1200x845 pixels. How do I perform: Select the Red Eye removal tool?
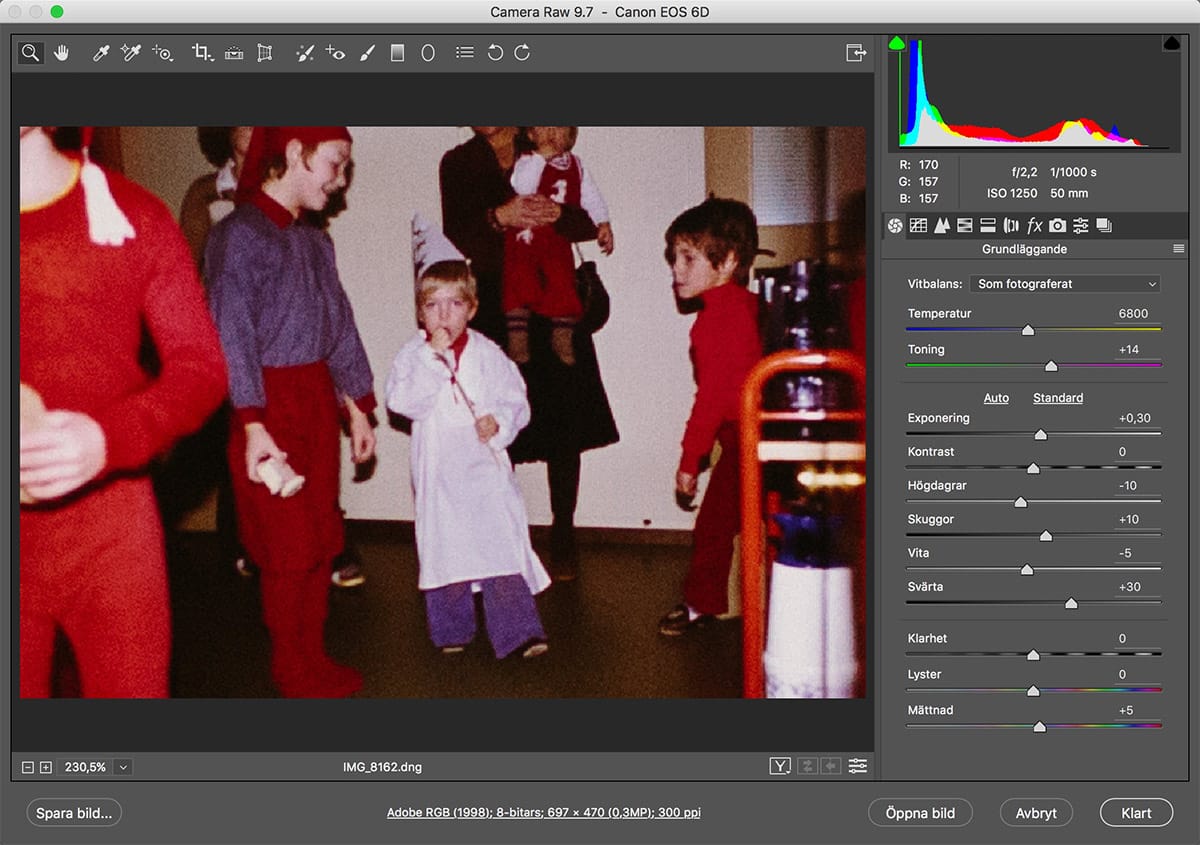[335, 53]
